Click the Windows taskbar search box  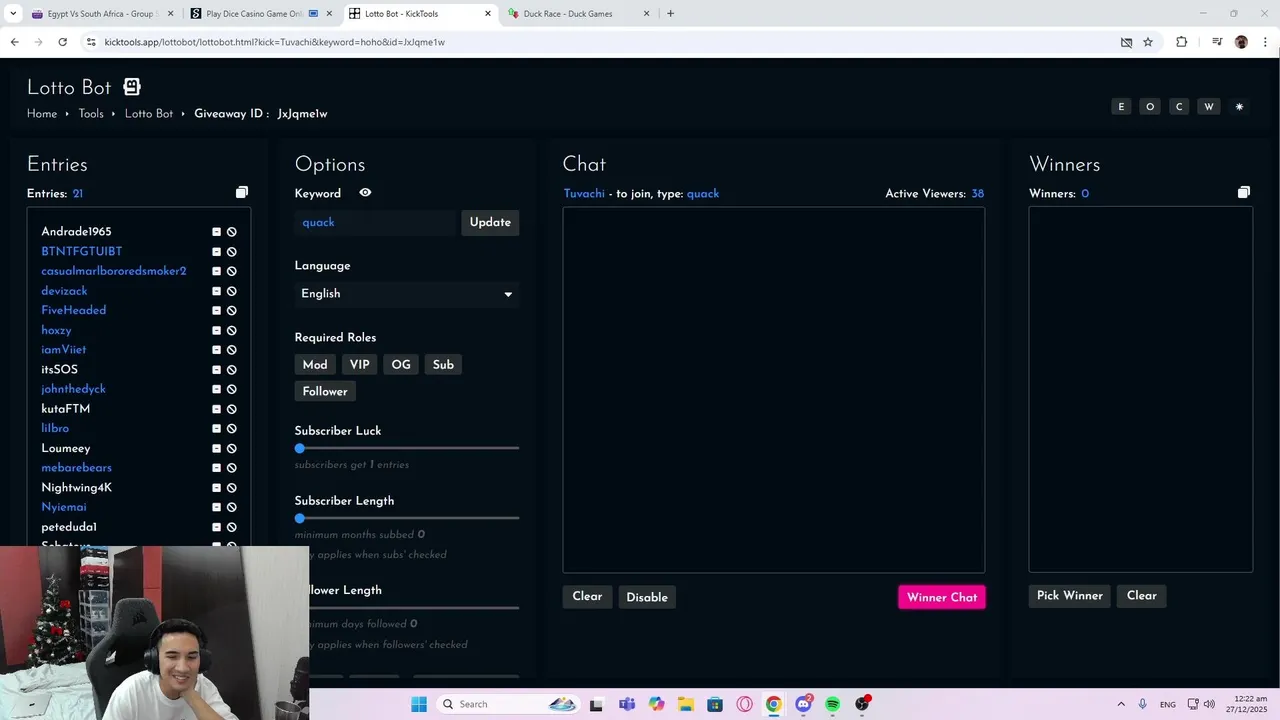click(x=506, y=704)
